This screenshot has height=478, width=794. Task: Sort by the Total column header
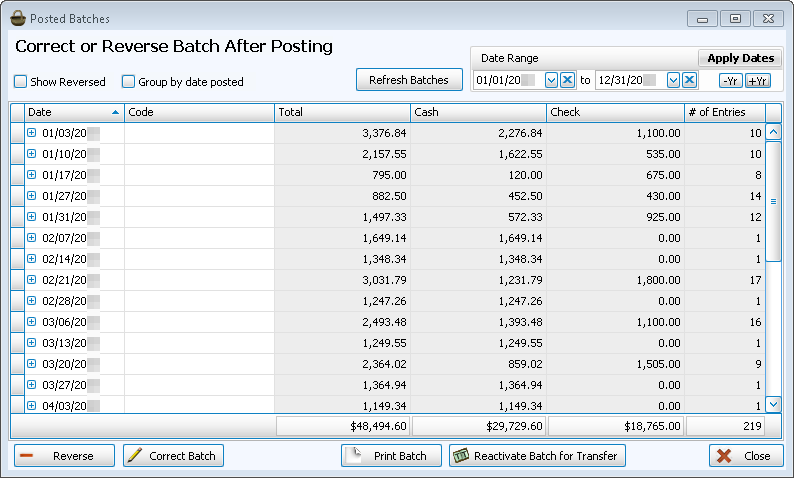[x=341, y=112]
